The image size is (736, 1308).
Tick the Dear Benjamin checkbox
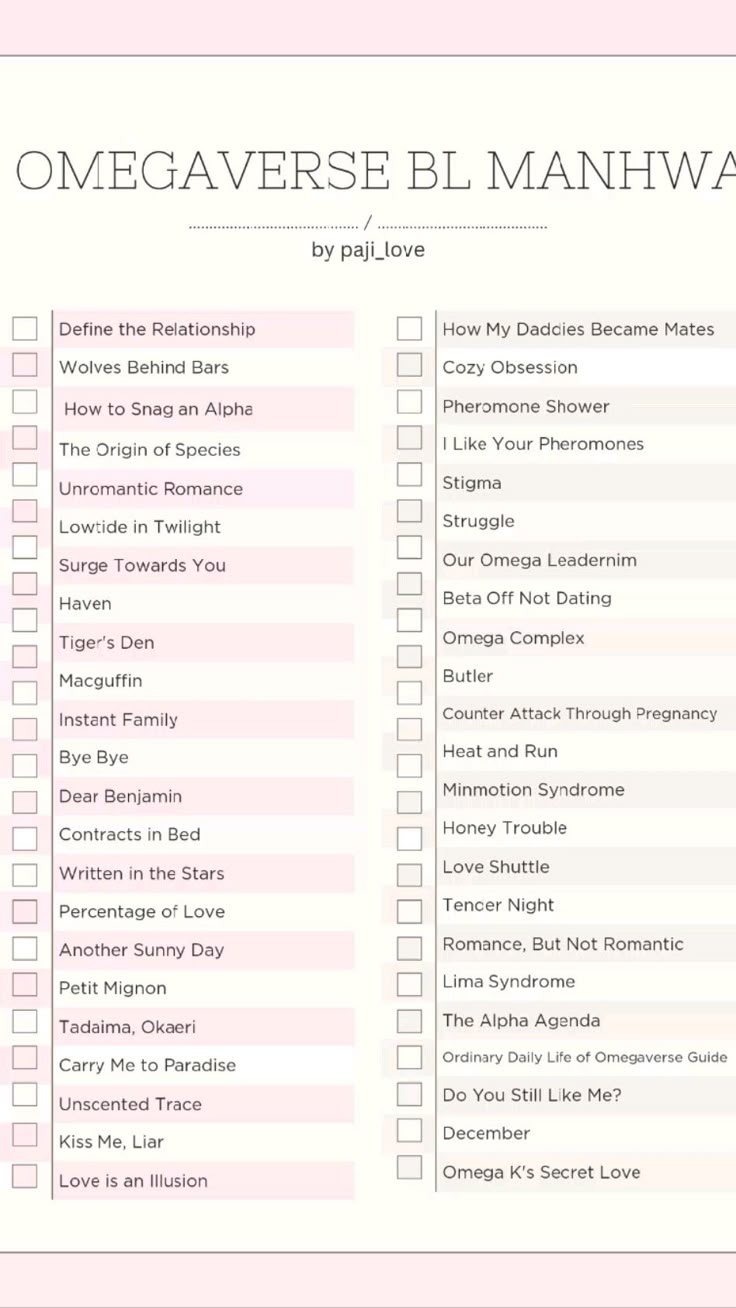point(25,802)
